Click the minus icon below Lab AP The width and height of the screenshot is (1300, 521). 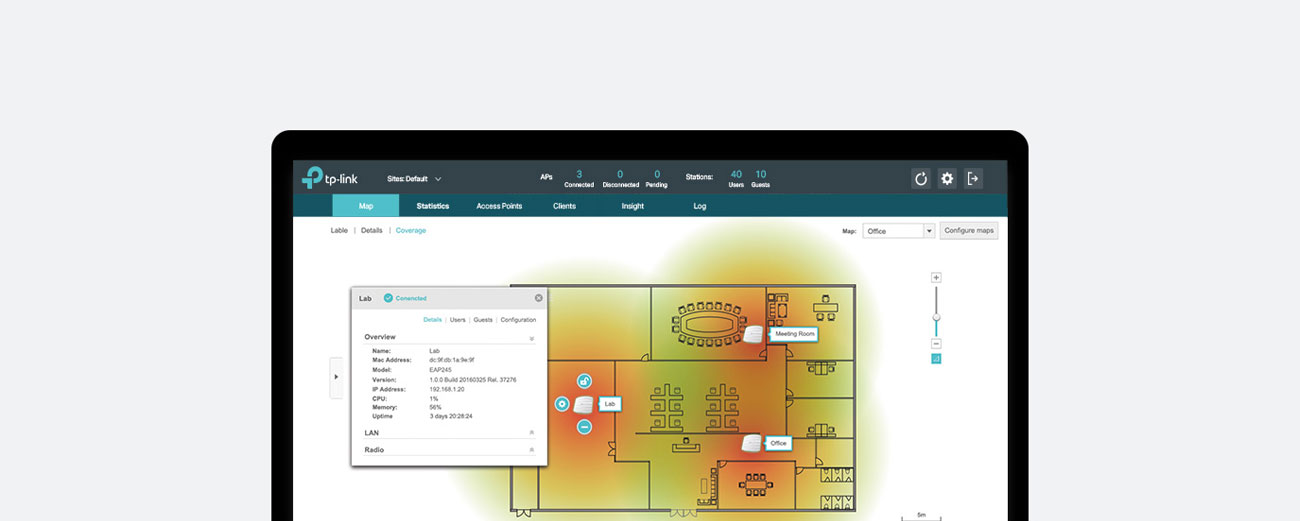click(584, 427)
